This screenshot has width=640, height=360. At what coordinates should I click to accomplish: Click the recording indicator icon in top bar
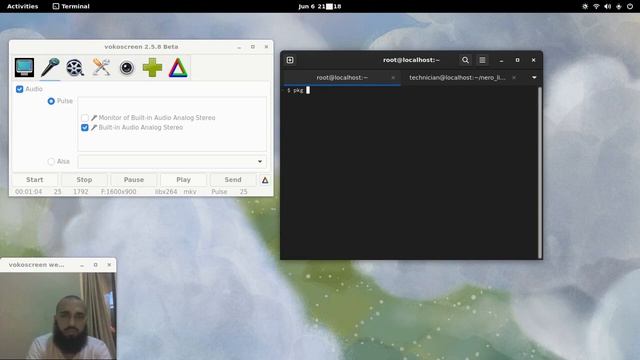[619, 7]
